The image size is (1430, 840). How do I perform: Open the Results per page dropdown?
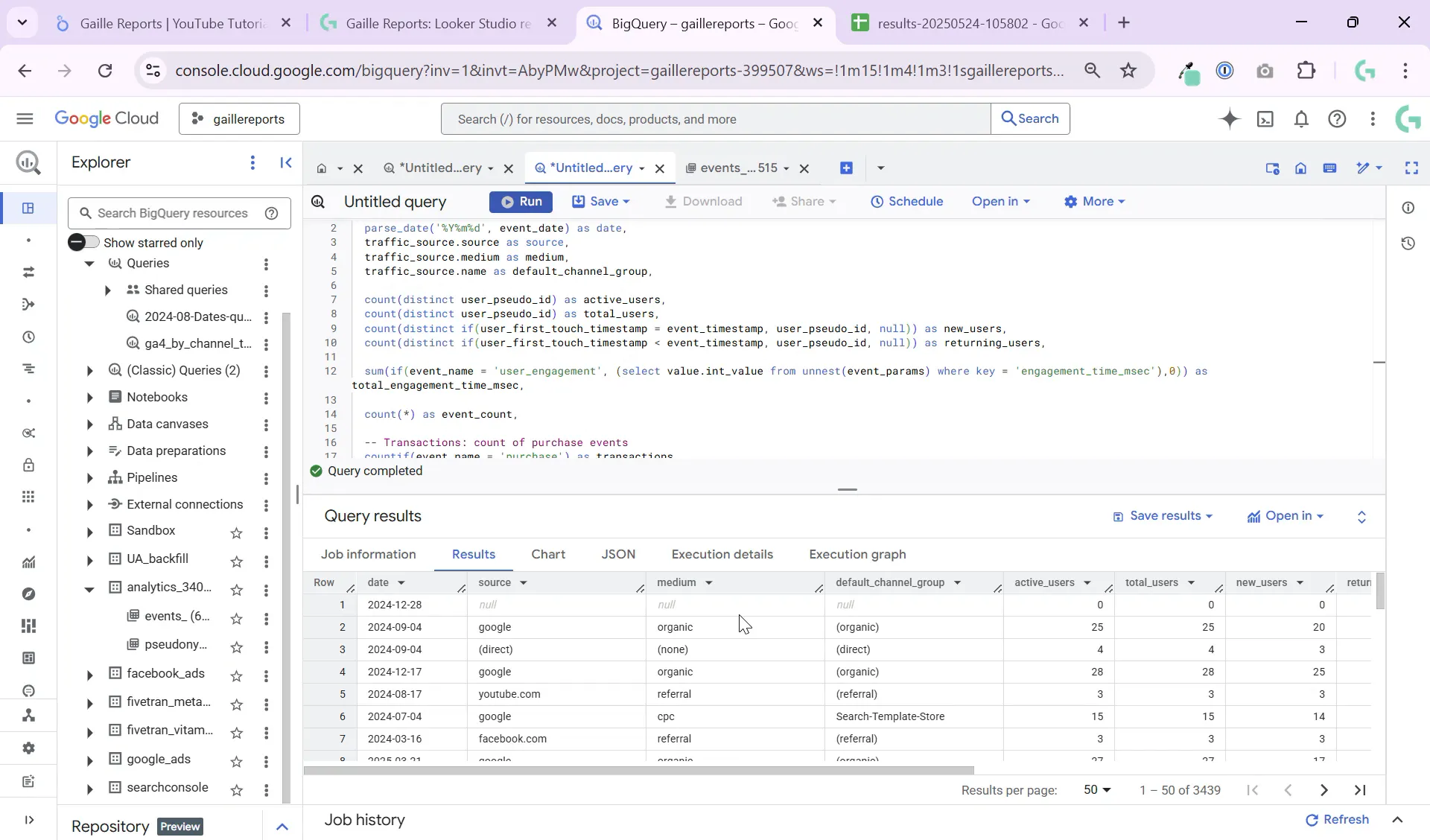tap(1096, 790)
